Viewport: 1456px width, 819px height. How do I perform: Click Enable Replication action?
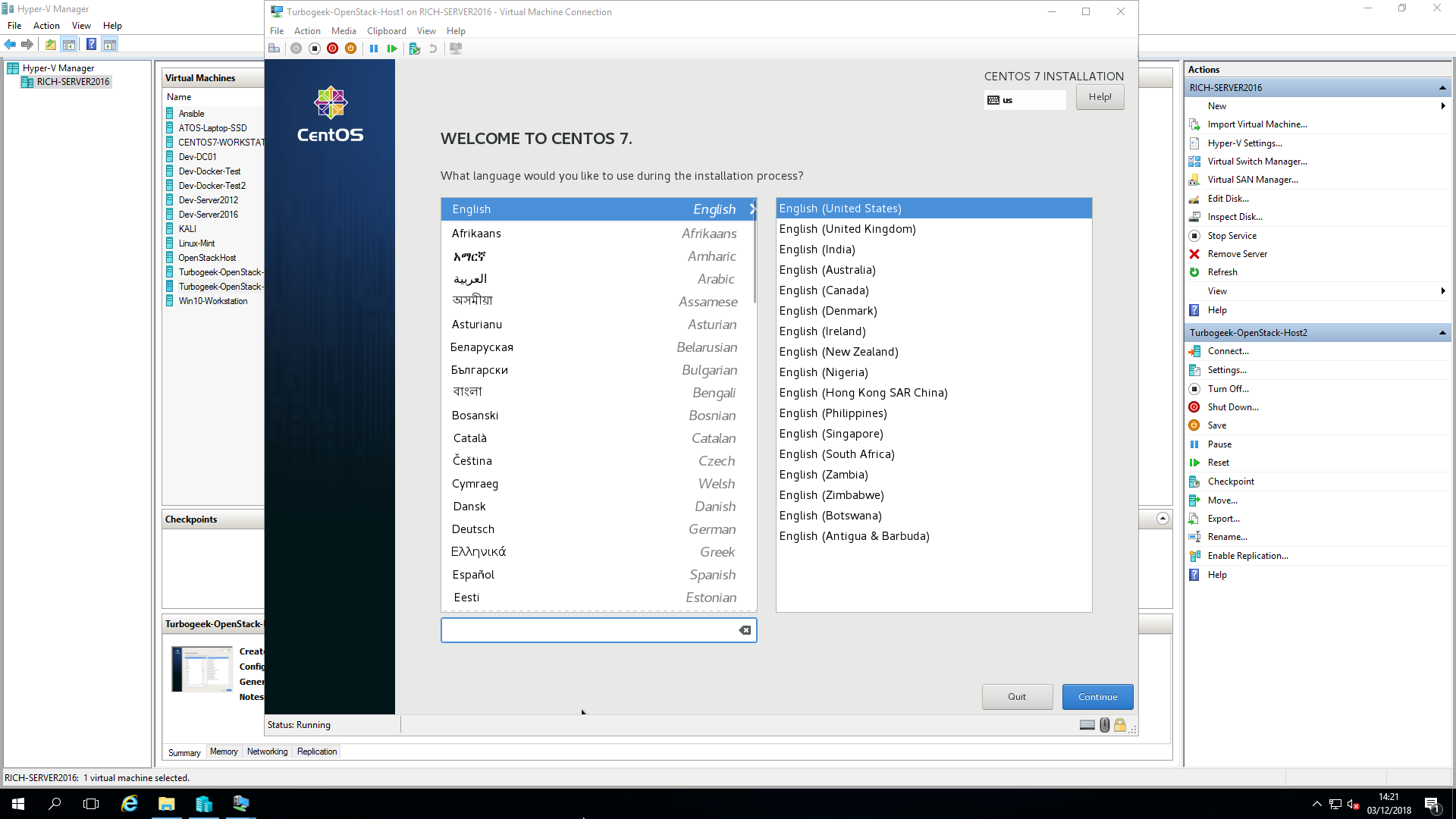tap(1247, 556)
